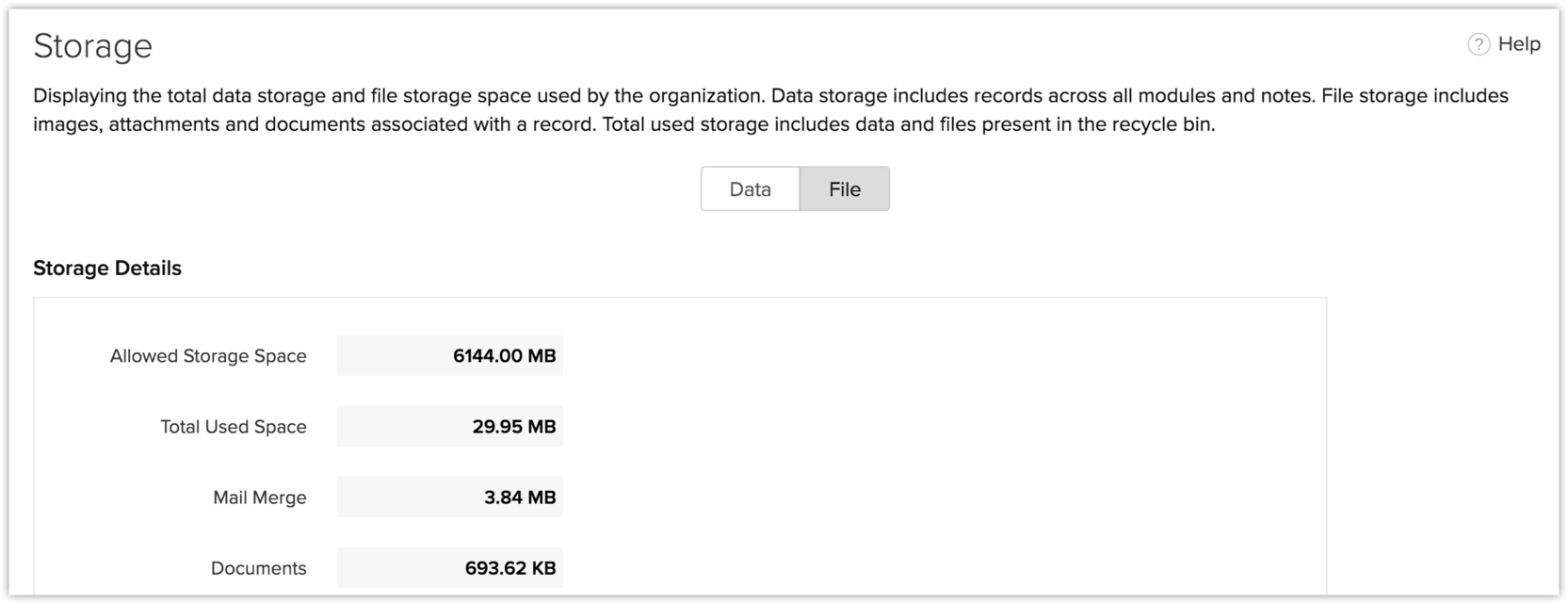The height and width of the screenshot is (604, 1568).
Task: Select the Mail Merge label
Action: tap(259, 498)
